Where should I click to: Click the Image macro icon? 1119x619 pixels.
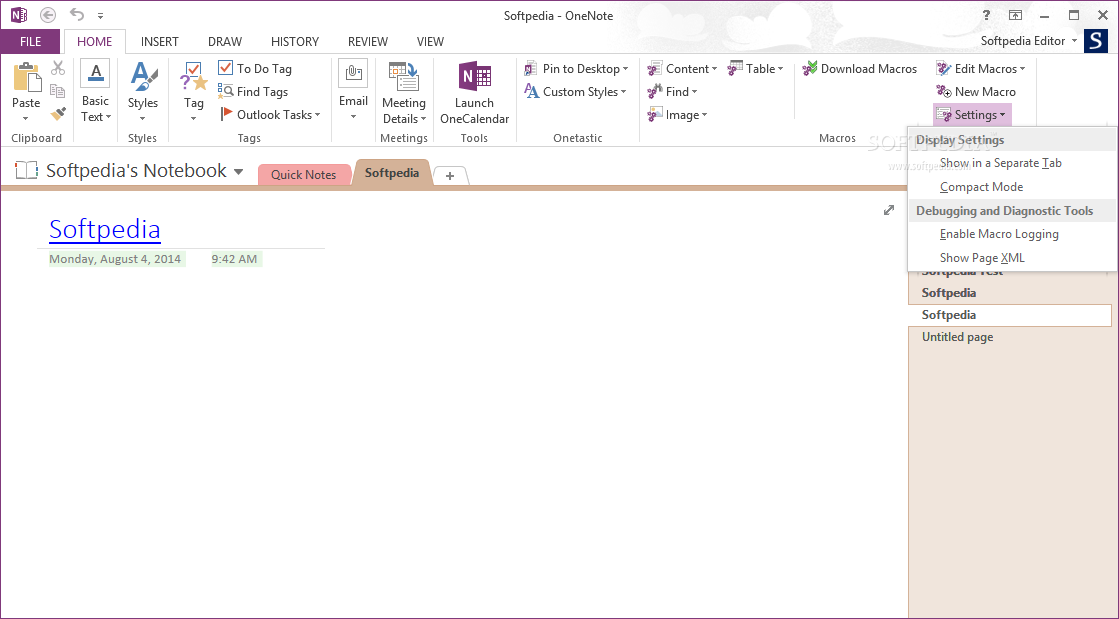coord(654,114)
